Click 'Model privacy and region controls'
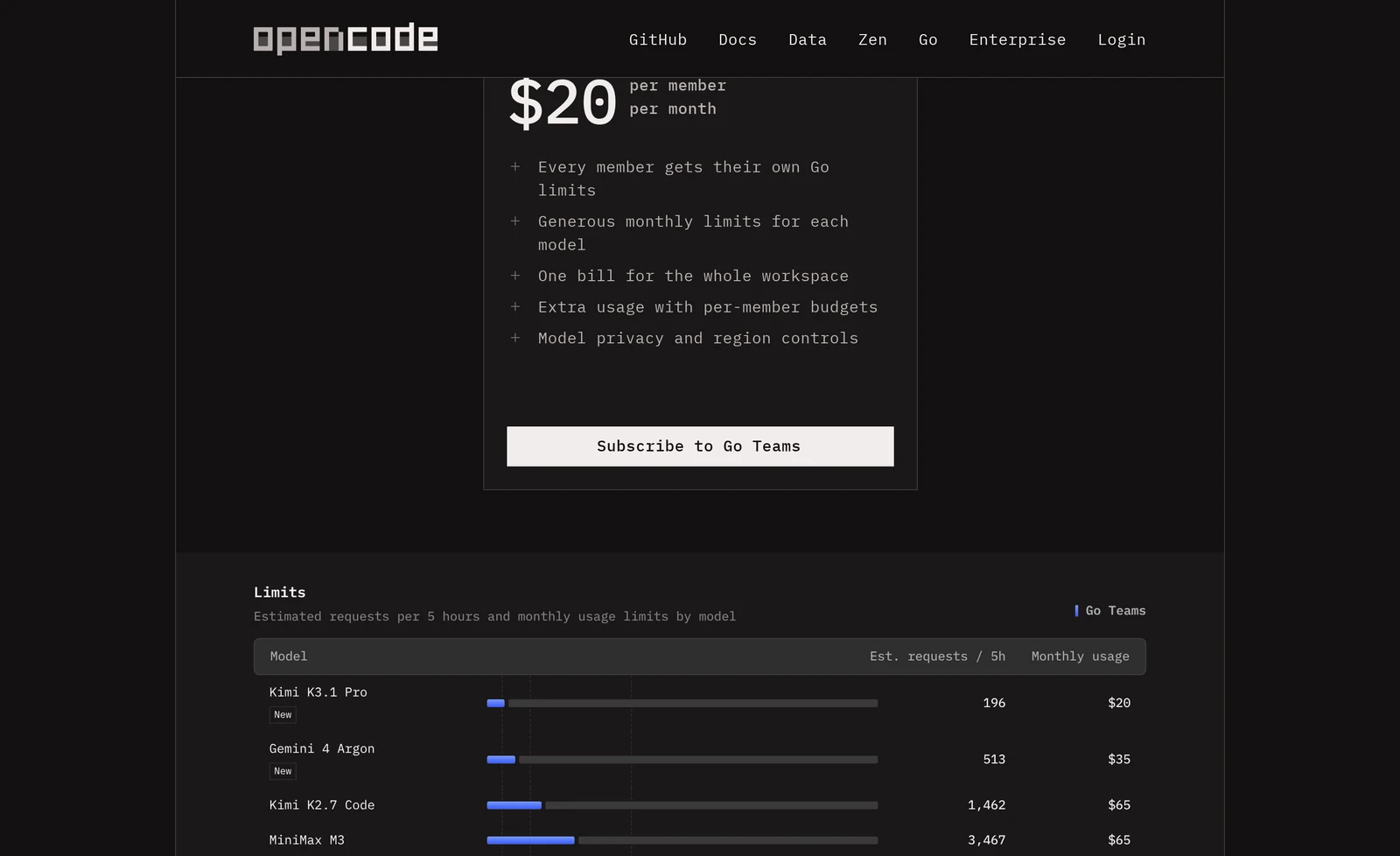Screen dimensions: 1400x856 [698, 338]
